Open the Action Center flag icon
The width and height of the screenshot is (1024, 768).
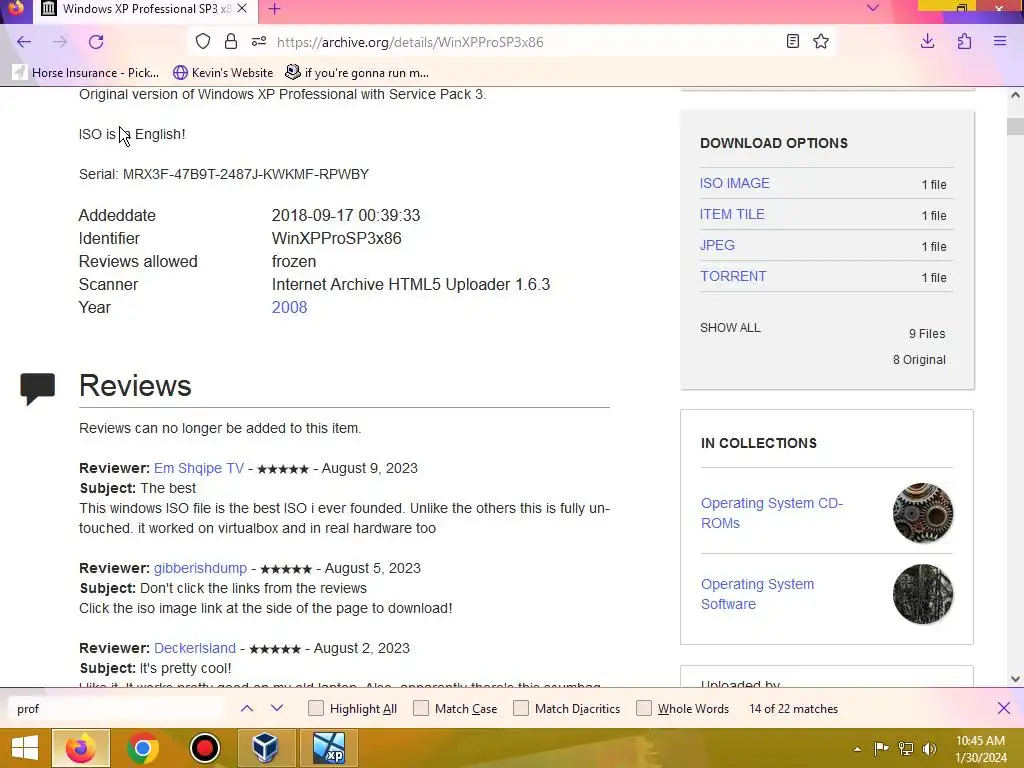point(882,749)
